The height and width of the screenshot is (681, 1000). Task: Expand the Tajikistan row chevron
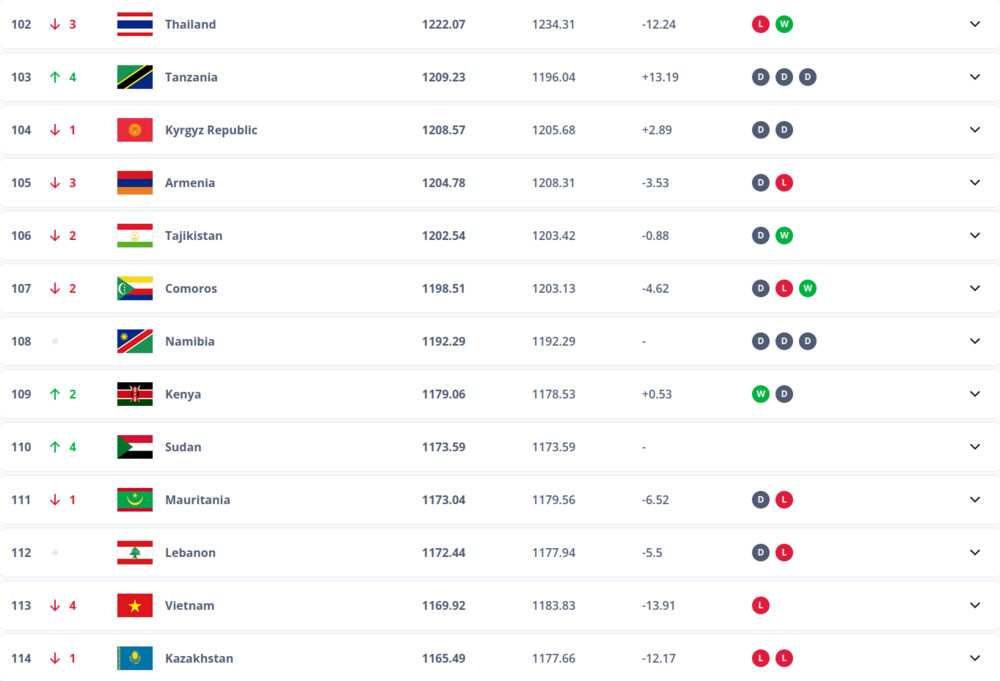974,235
